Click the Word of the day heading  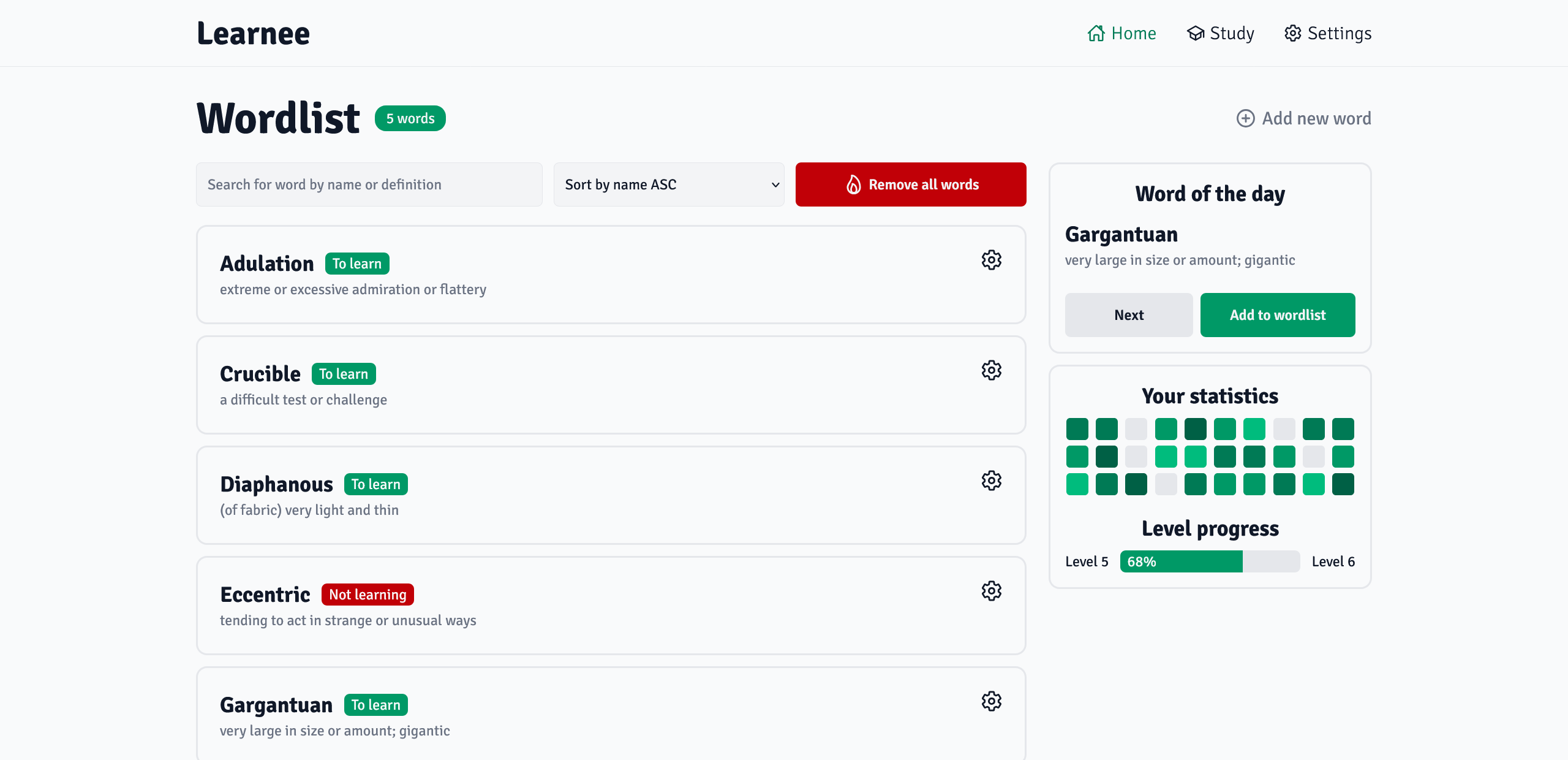pyautogui.click(x=1210, y=194)
